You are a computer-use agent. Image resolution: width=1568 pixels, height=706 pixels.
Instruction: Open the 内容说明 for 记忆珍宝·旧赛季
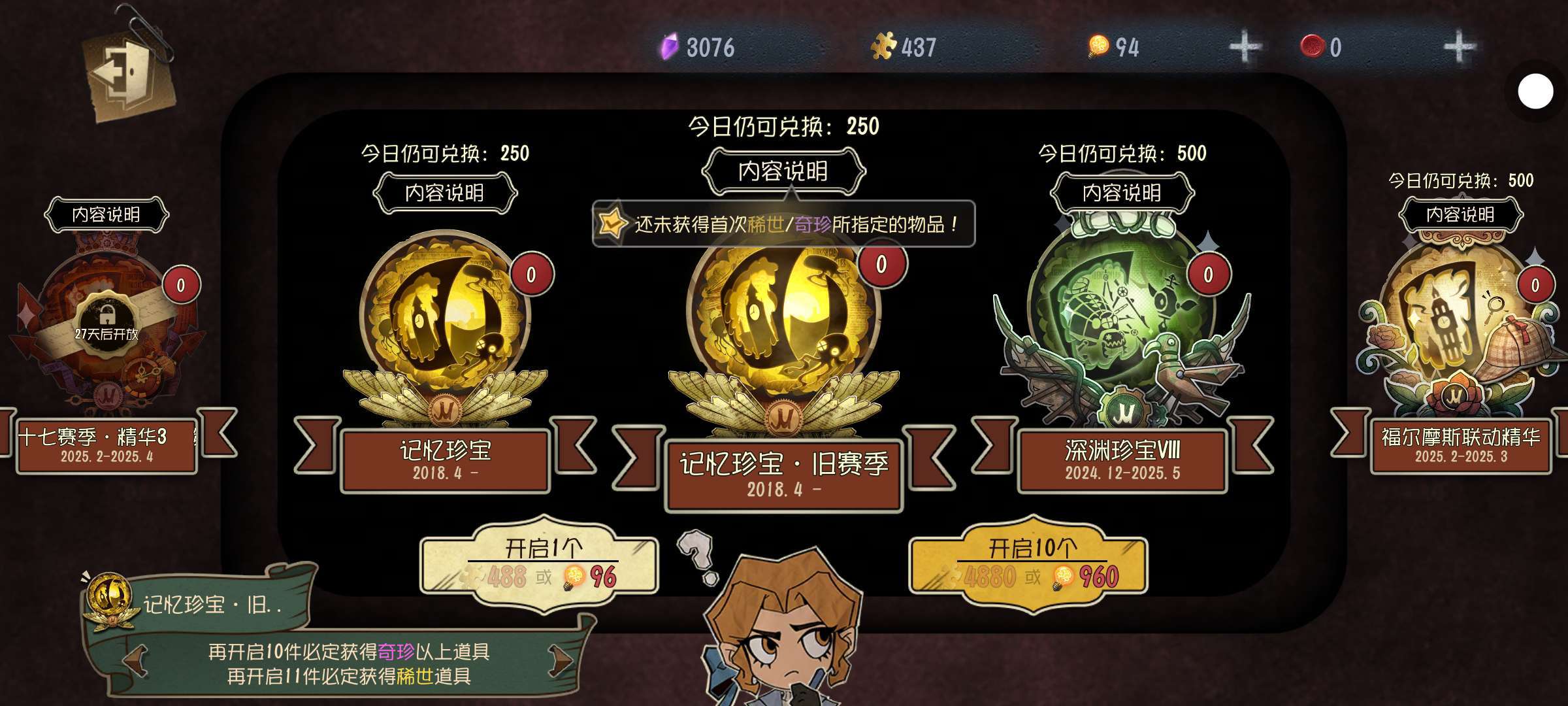point(783,171)
